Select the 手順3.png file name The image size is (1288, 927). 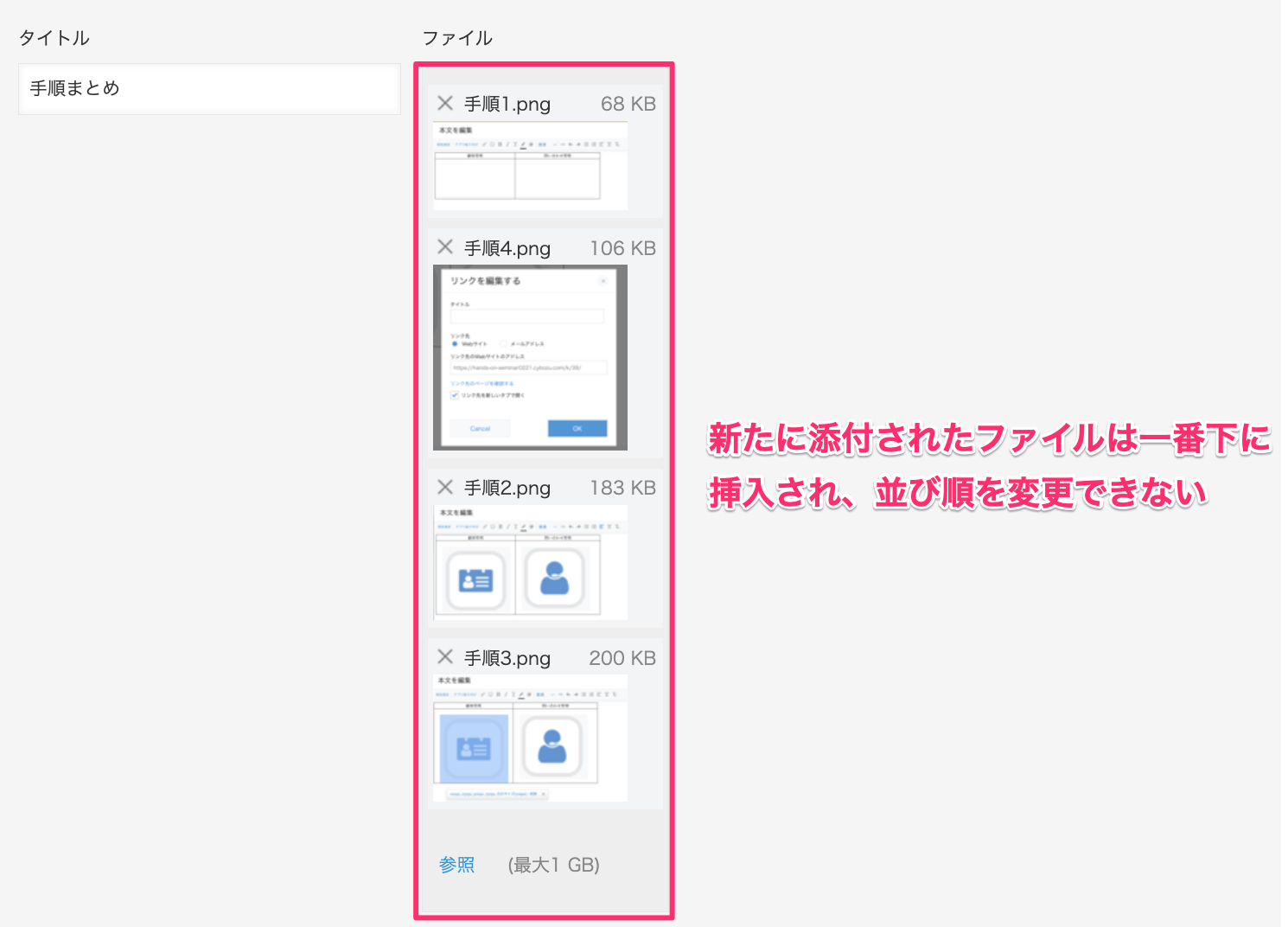(507, 659)
